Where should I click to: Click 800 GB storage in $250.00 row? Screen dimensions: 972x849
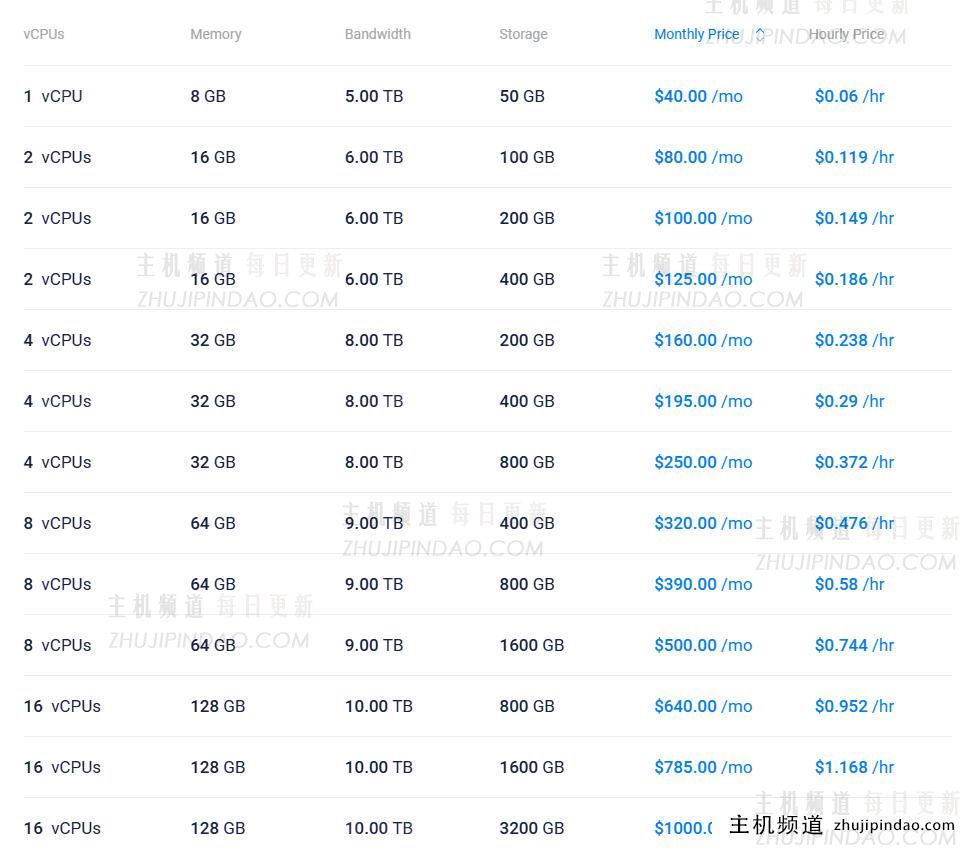(527, 462)
